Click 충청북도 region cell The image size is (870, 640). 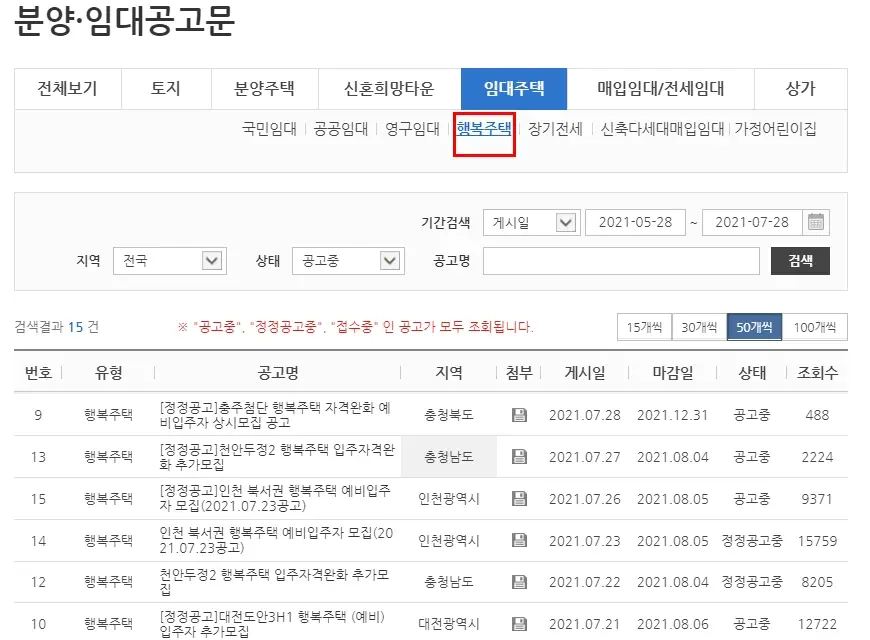pos(448,415)
